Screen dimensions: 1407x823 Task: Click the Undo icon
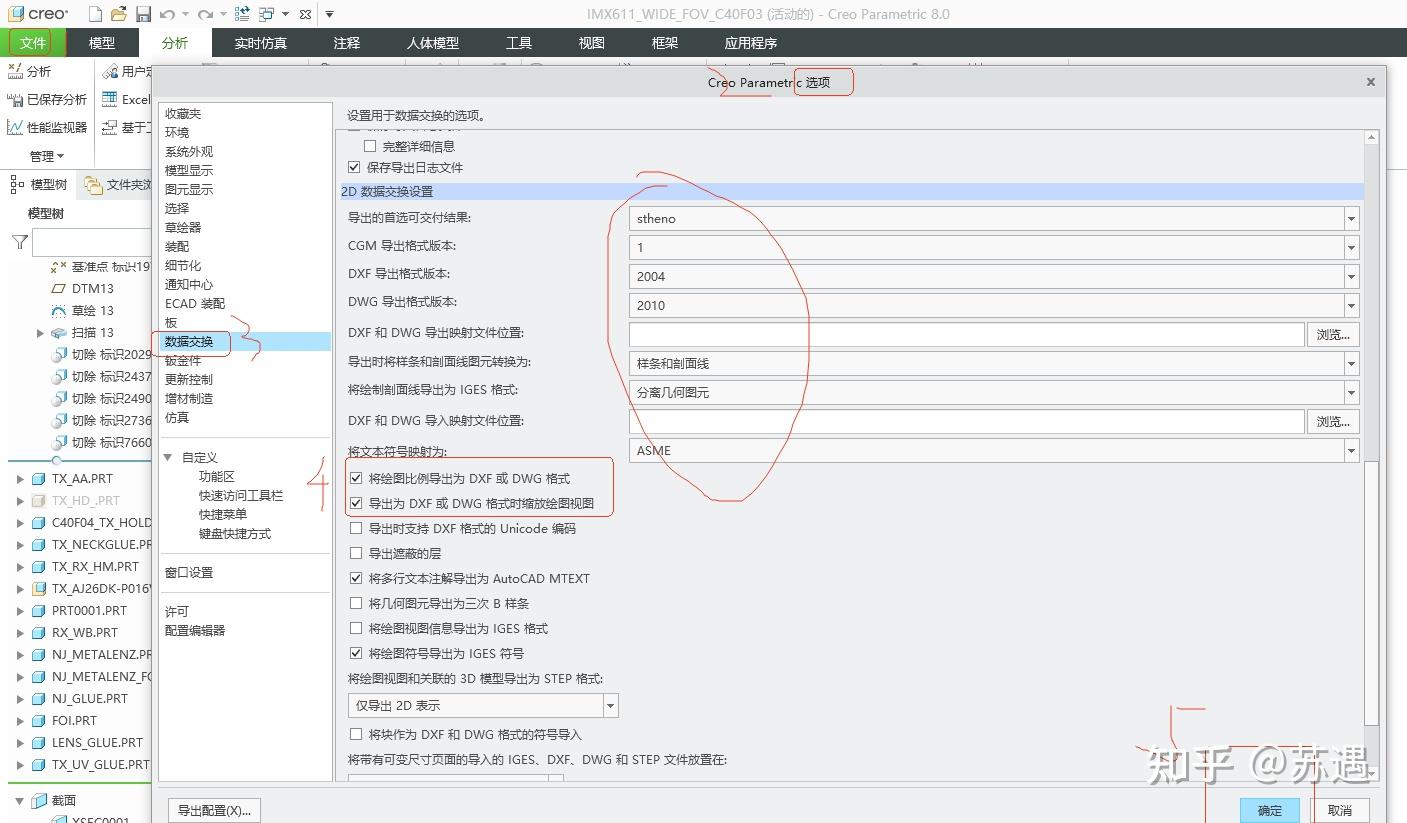pos(166,13)
